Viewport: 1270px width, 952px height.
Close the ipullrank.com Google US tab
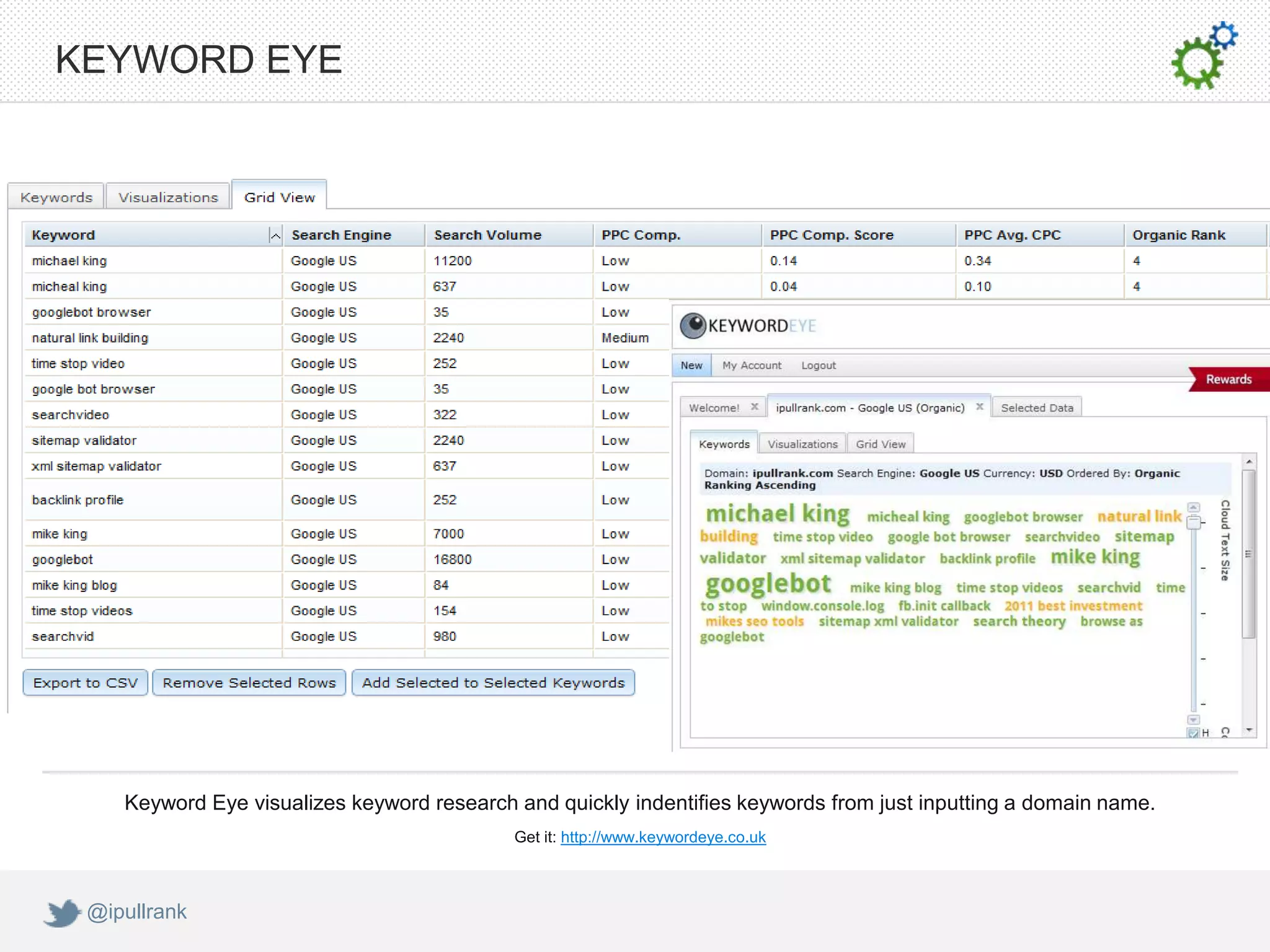(980, 407)
